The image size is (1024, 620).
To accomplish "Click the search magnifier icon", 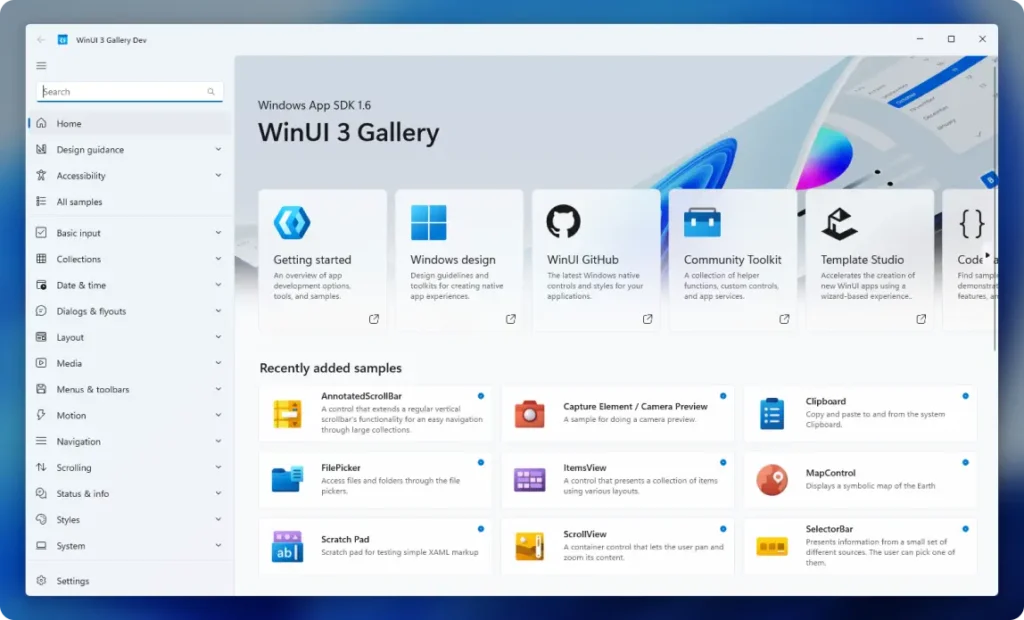I will coord(211,91).
